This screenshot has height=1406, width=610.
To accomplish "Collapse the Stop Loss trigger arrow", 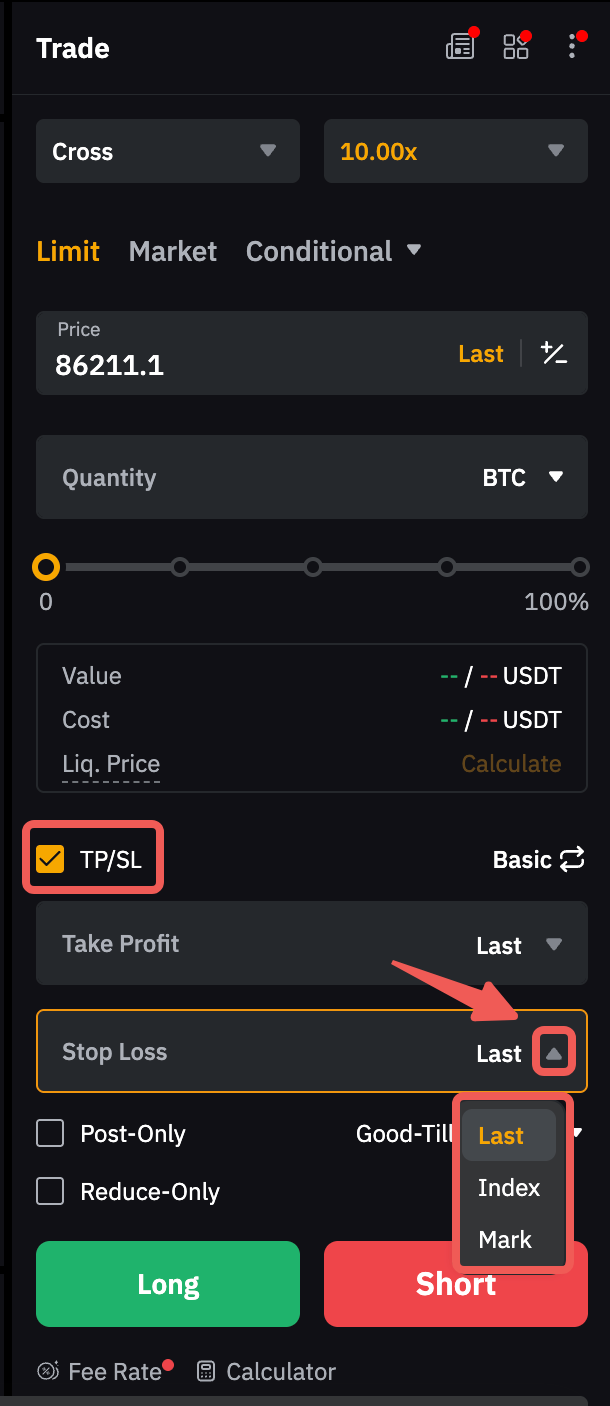I will click(554, 1053).
